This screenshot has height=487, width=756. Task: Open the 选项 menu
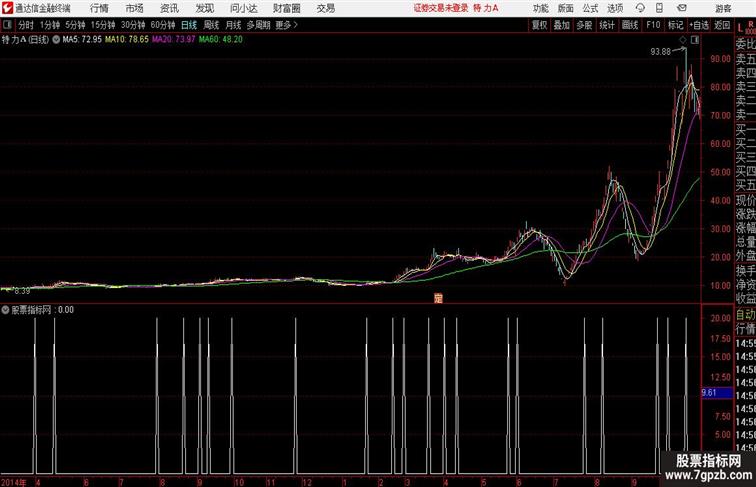[615, 8]
